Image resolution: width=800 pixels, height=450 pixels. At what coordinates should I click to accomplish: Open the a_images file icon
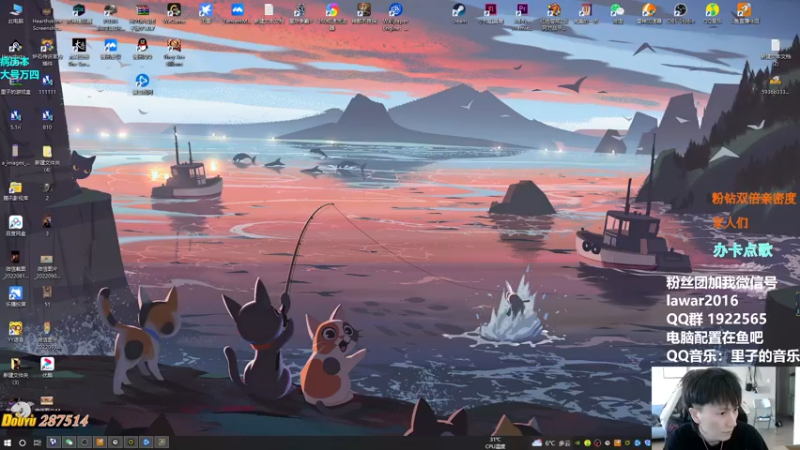[15, 155]
